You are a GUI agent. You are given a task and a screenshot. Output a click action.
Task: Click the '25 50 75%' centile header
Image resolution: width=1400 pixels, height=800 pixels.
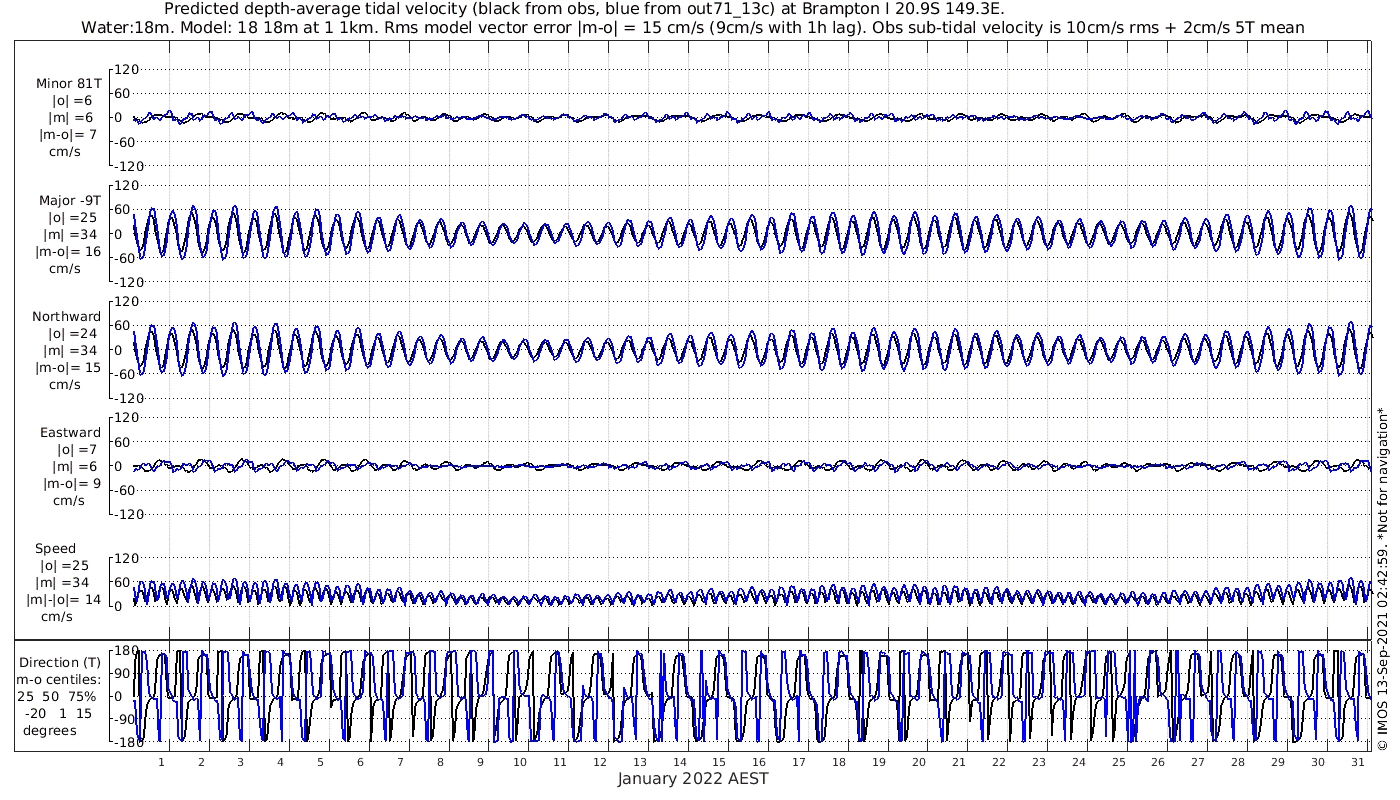click(56, 697)
